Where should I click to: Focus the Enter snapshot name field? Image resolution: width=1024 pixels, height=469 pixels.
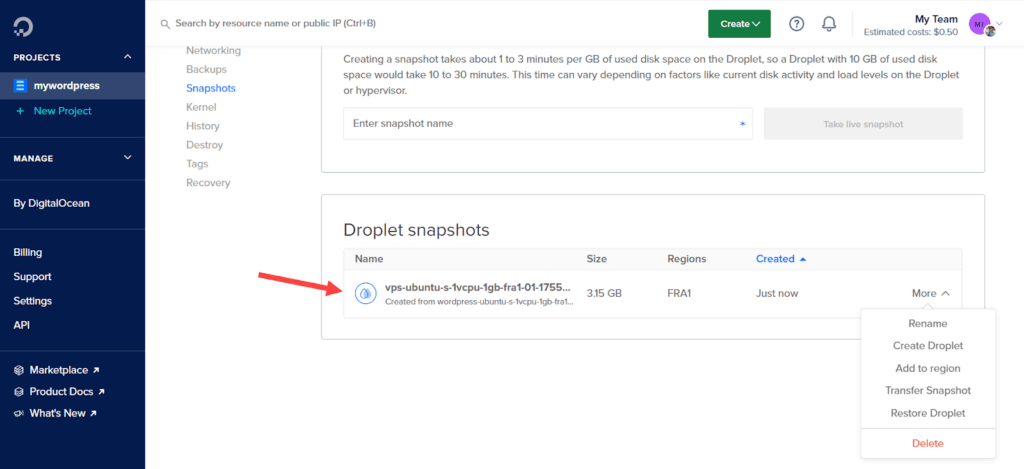[x=540, y=124]
